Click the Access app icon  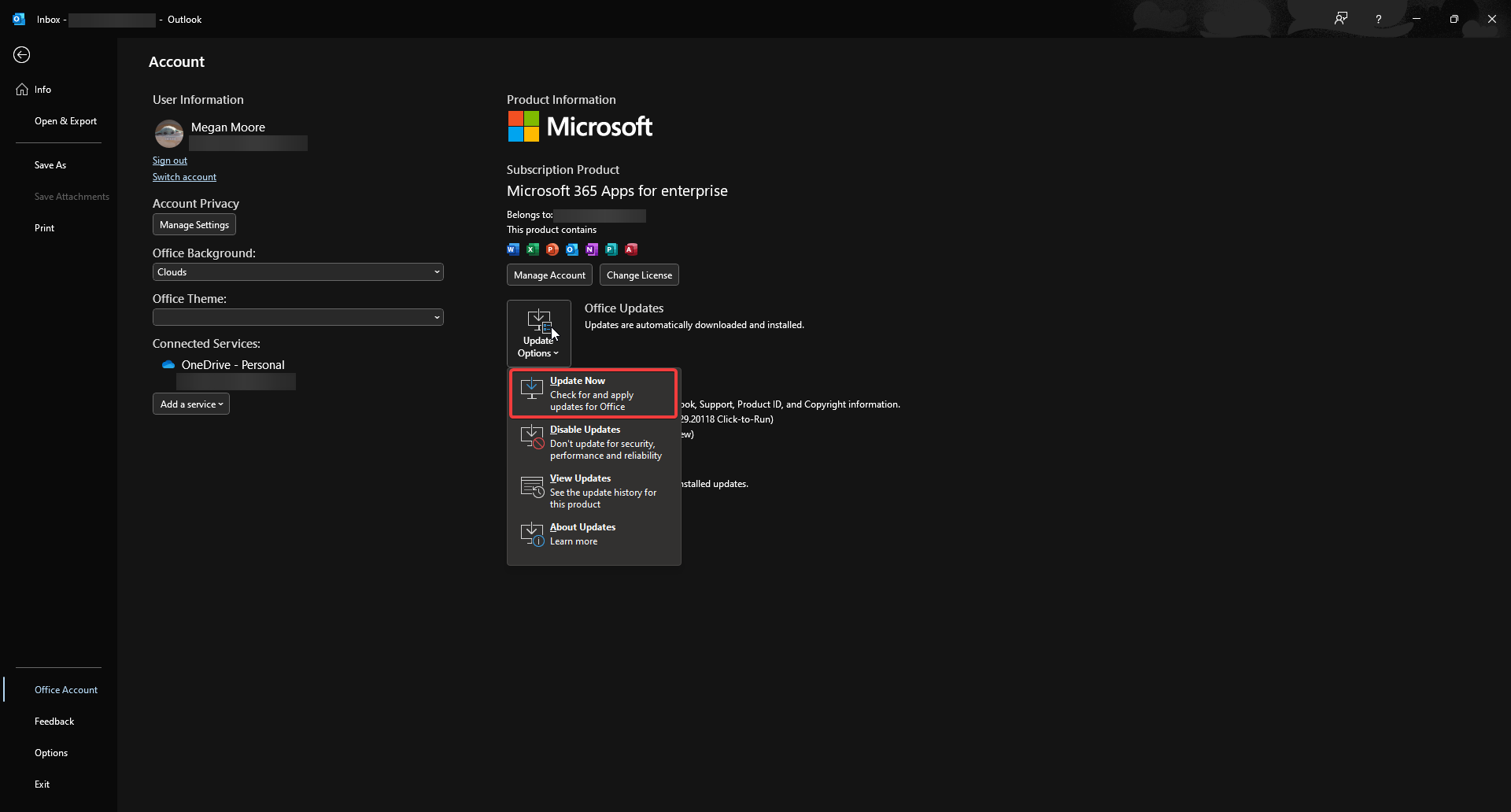(x=631, y=249)
